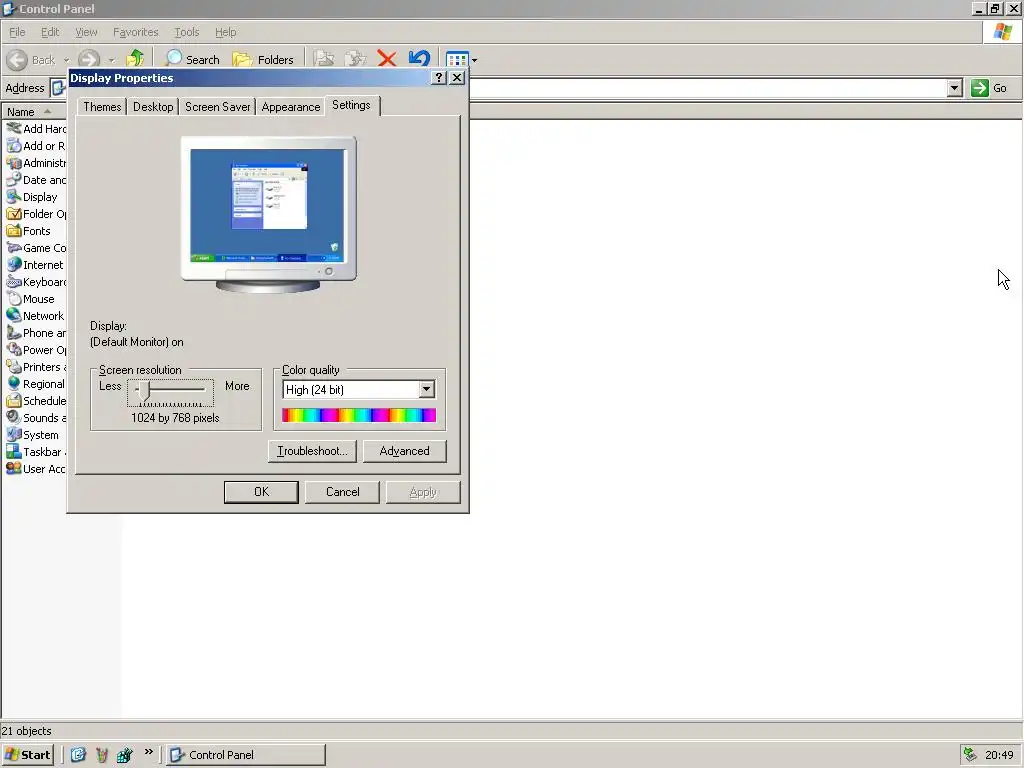
Task: Open the Edit menu
Action: 50,32
